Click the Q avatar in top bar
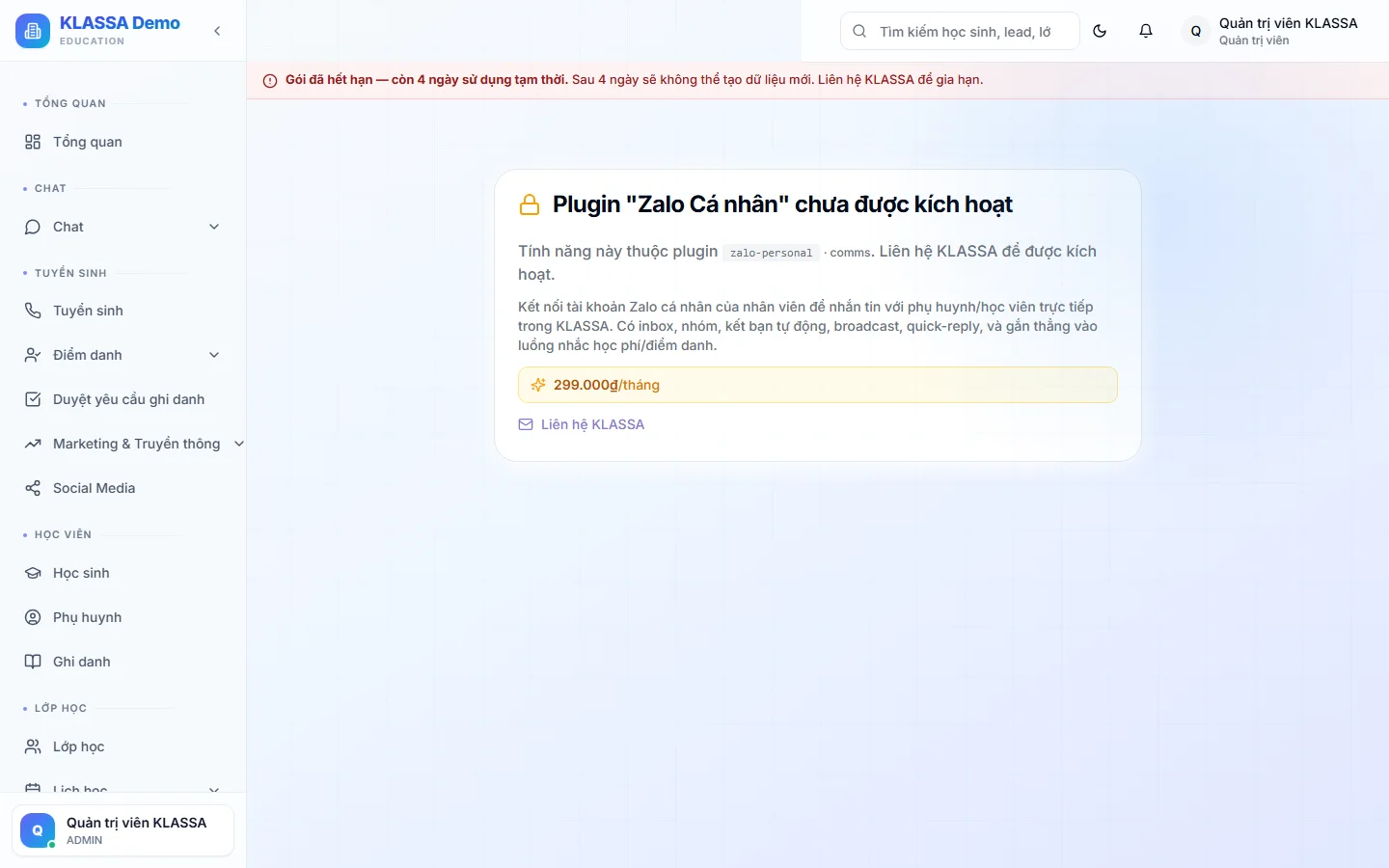Image resolution: width=1389 pixels, height=868 pixels. (1196, 31)
